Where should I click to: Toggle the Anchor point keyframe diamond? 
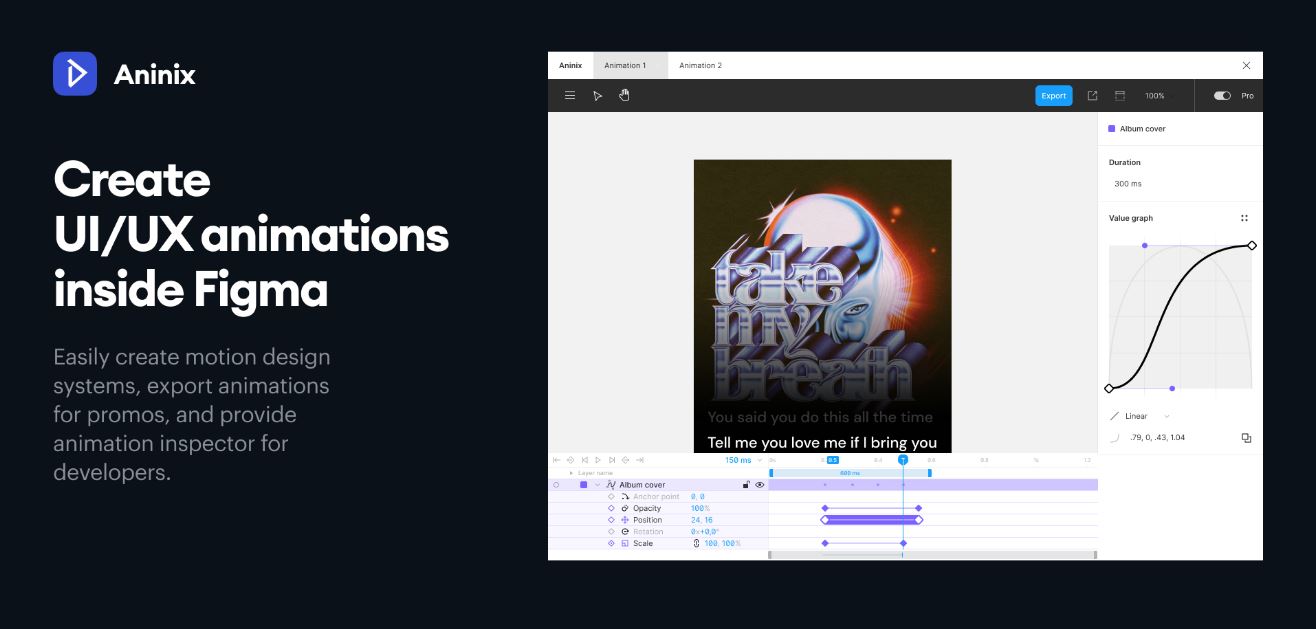(x=611, y=497)
